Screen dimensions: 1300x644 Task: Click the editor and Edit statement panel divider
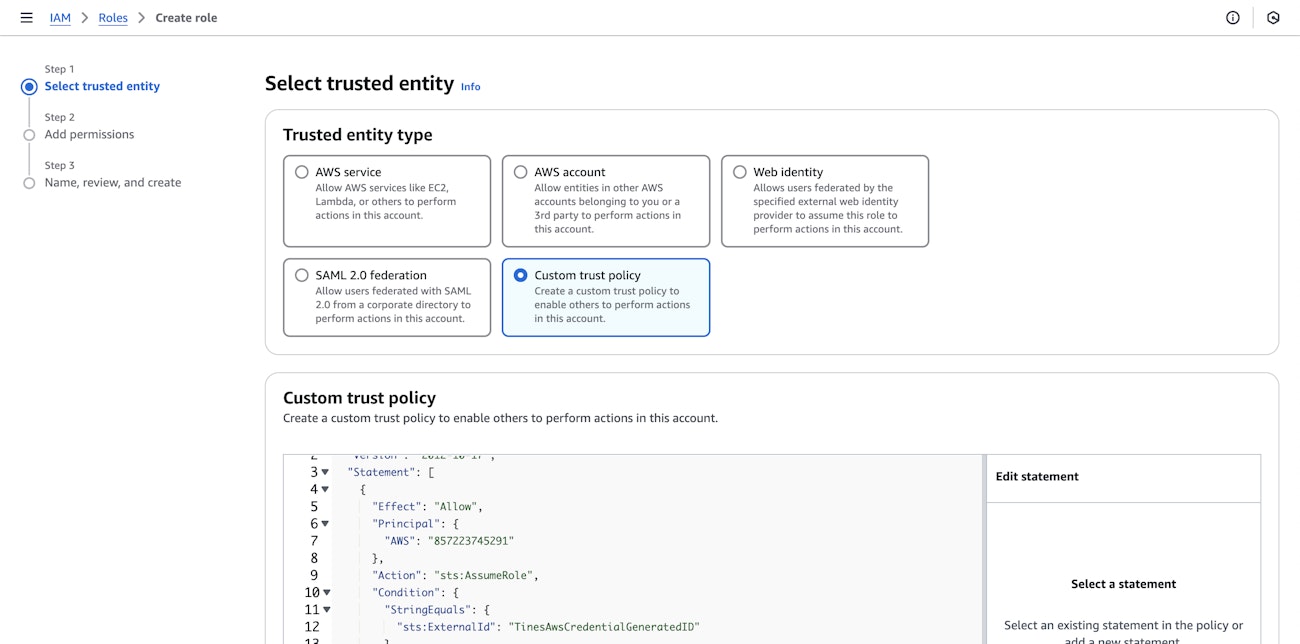click(984, 550)
